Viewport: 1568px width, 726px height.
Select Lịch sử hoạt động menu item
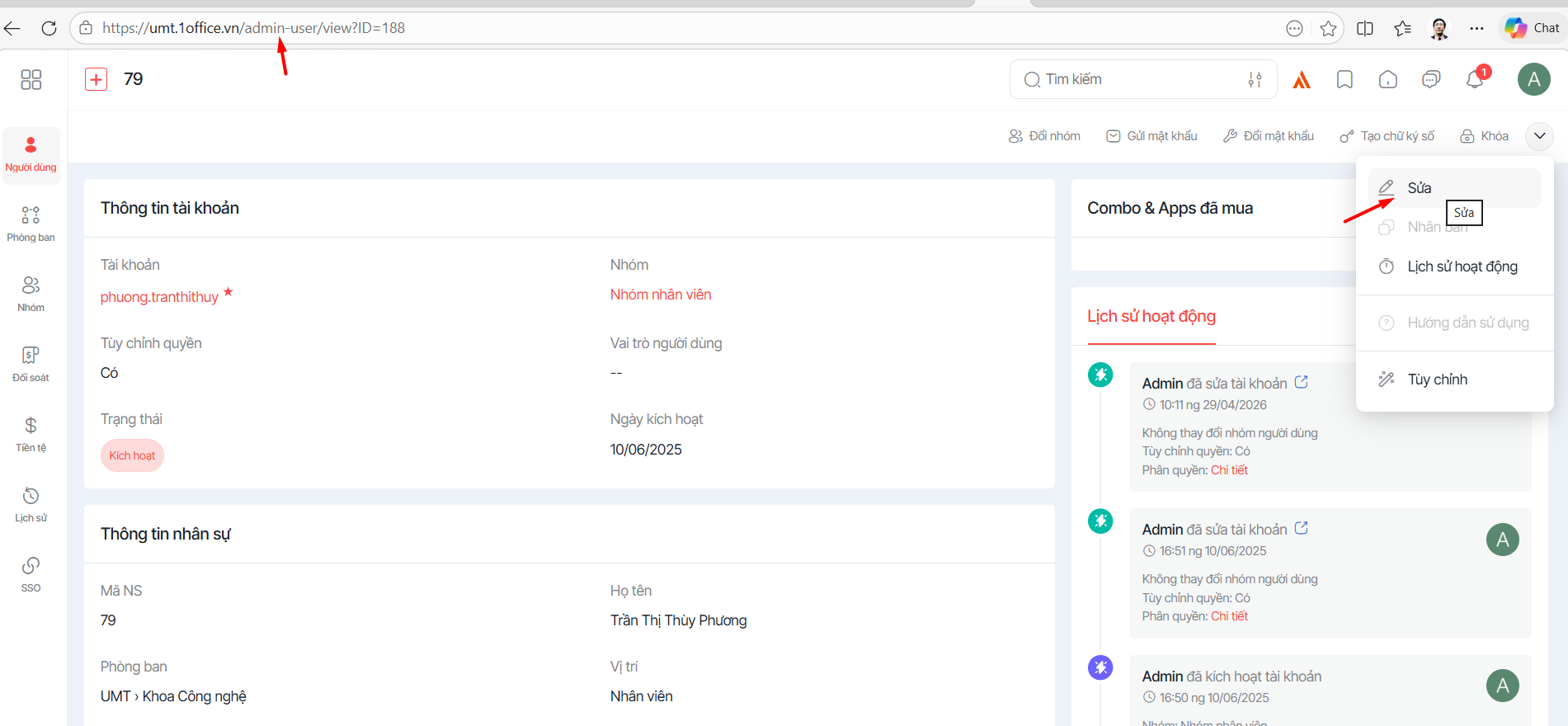1462,266
